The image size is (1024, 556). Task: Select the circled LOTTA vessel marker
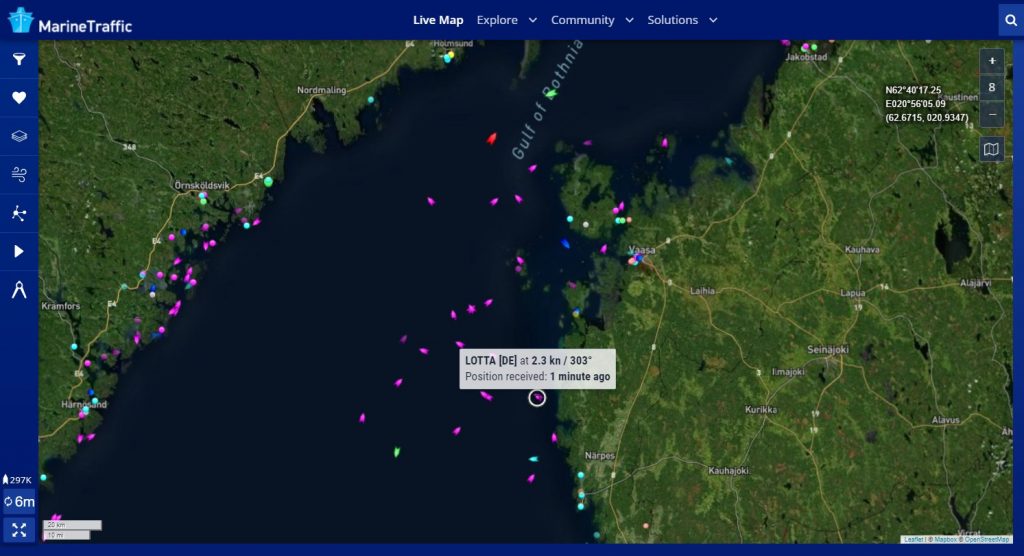tap(537, 398)
